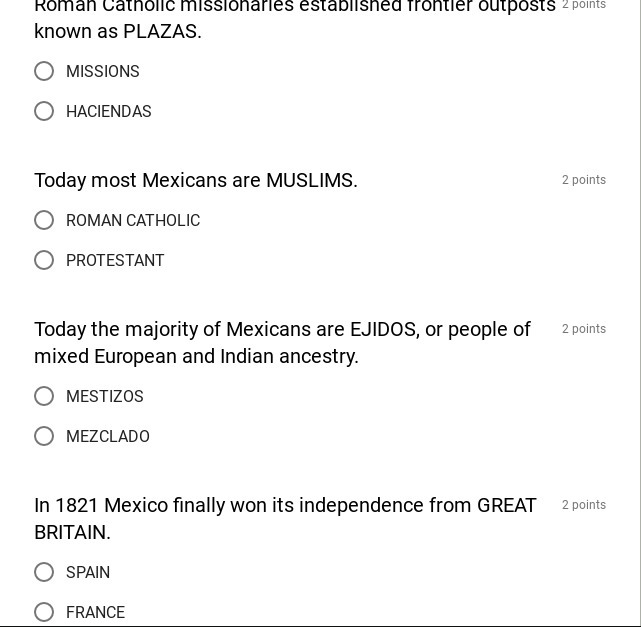Click the MESTIZOS label text
The image size is (641, 627).
pos(105,397)
